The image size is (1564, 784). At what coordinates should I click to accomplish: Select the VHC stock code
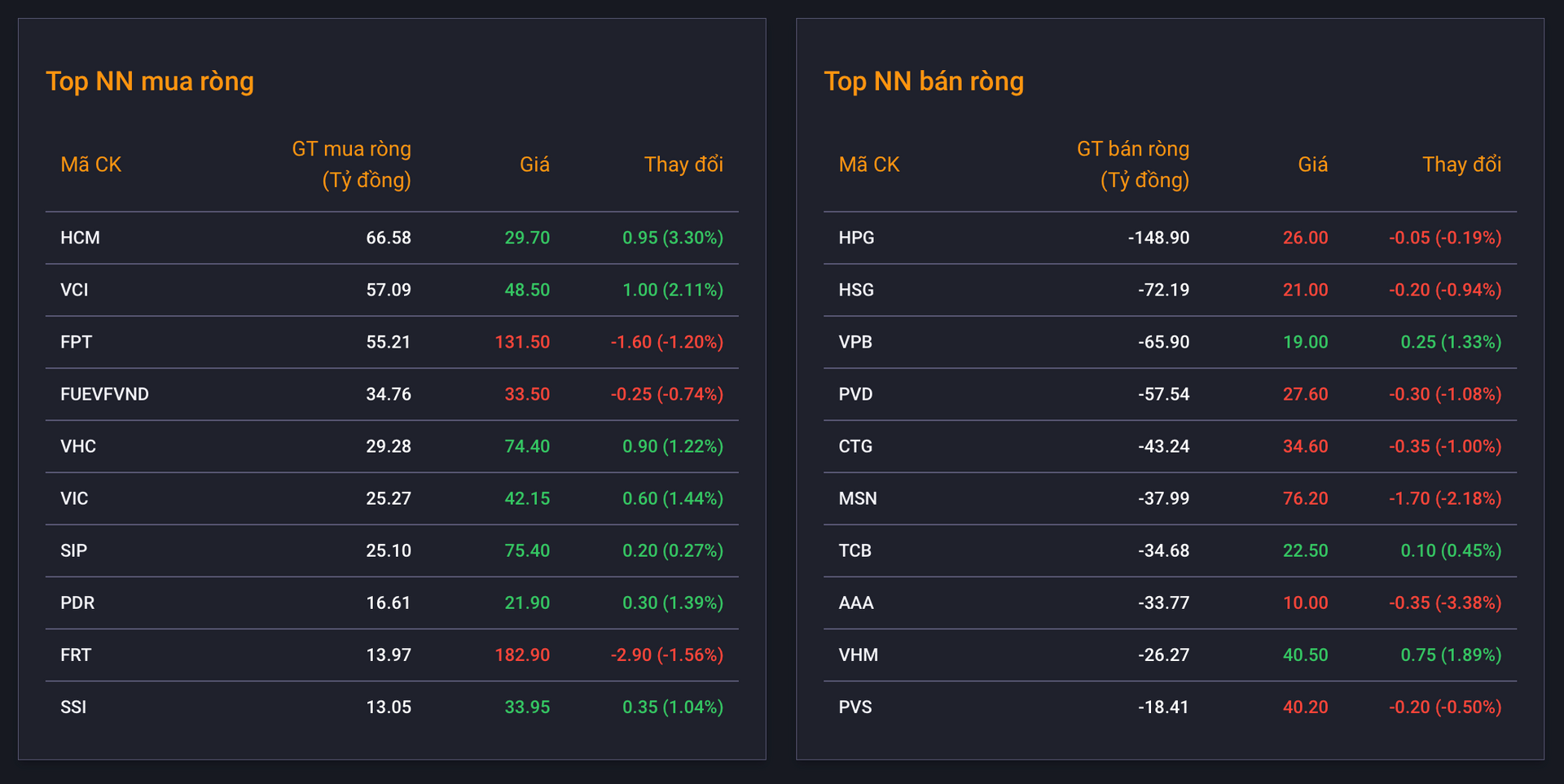[78, 446]
